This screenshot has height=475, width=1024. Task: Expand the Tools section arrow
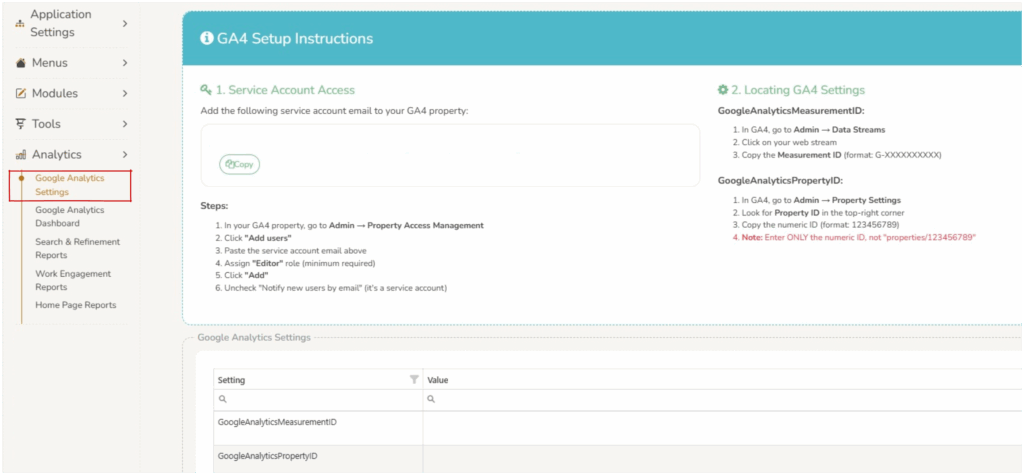point(125,124)
